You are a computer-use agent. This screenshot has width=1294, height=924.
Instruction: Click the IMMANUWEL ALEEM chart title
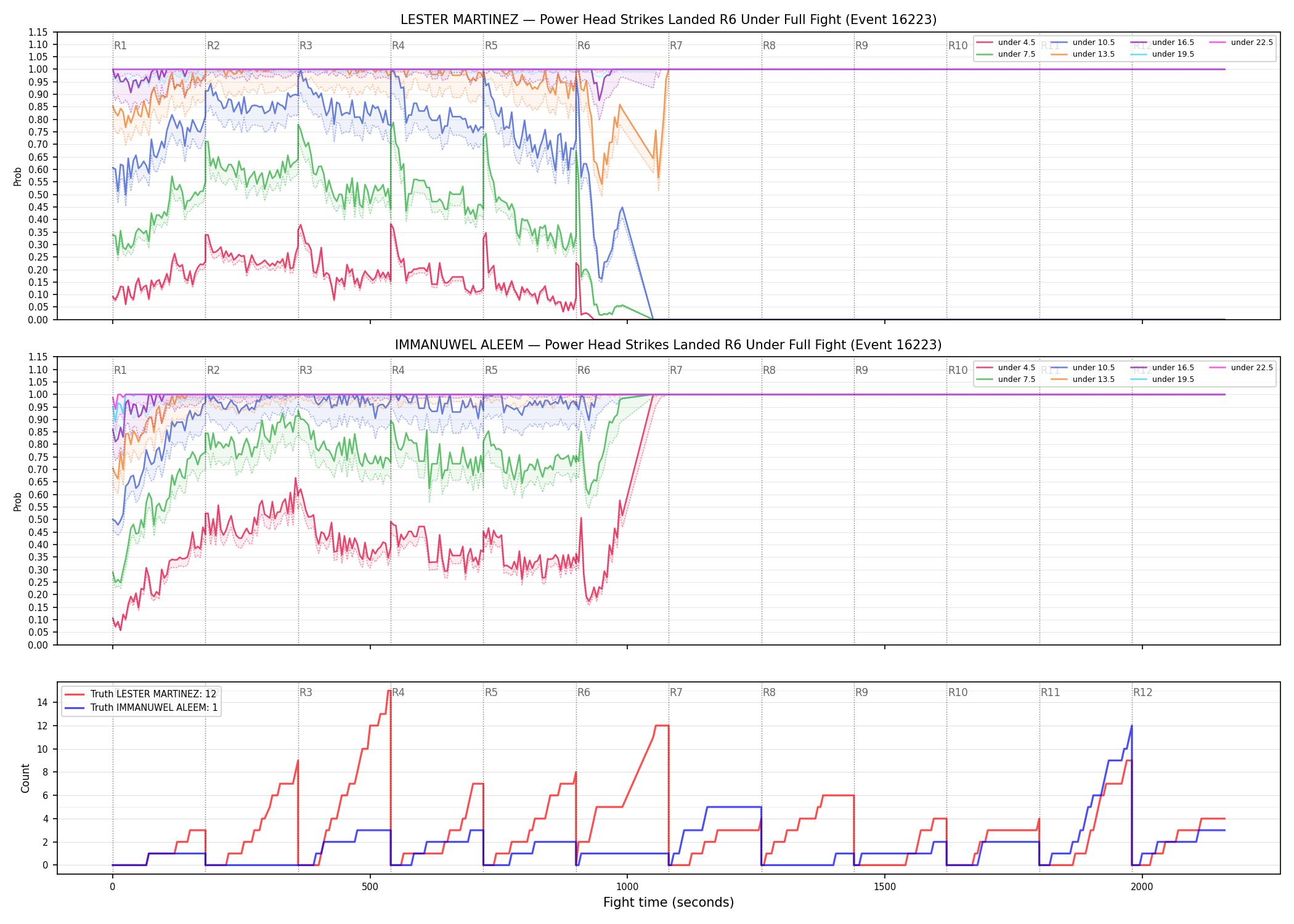point(668,345)
